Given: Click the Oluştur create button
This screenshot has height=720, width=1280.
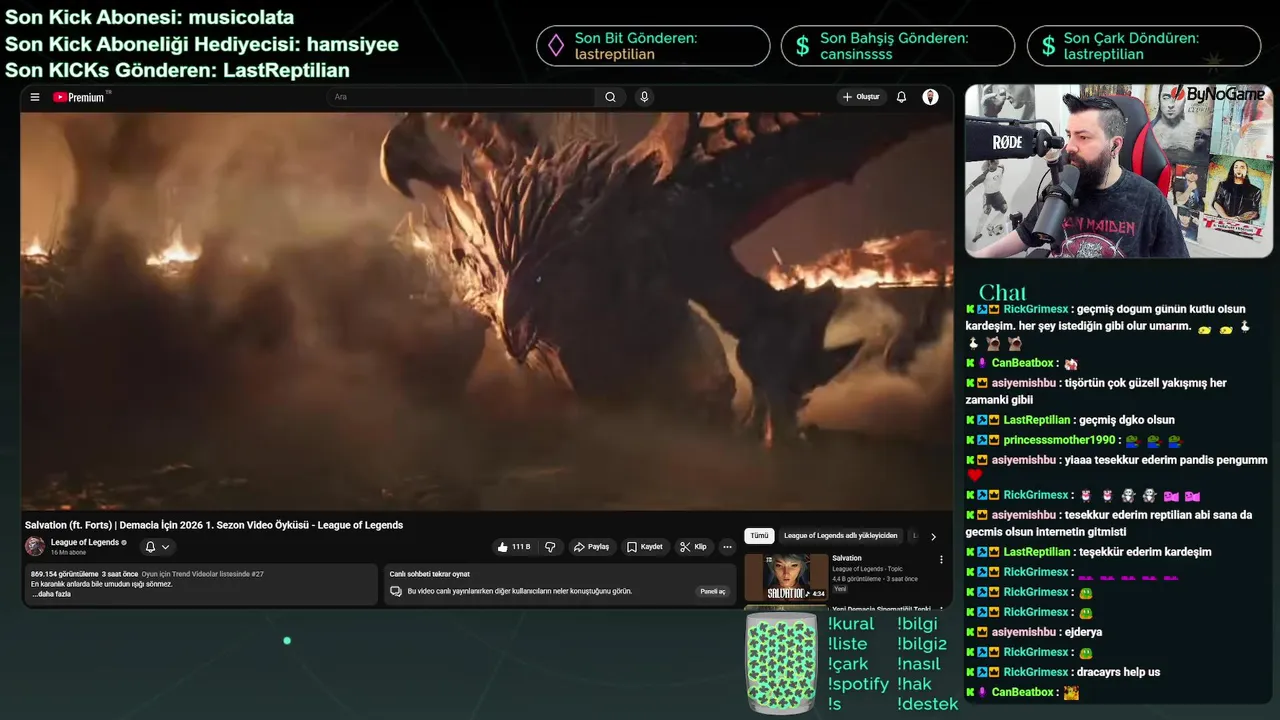Looking at the screenshot, I should (861, 97).
